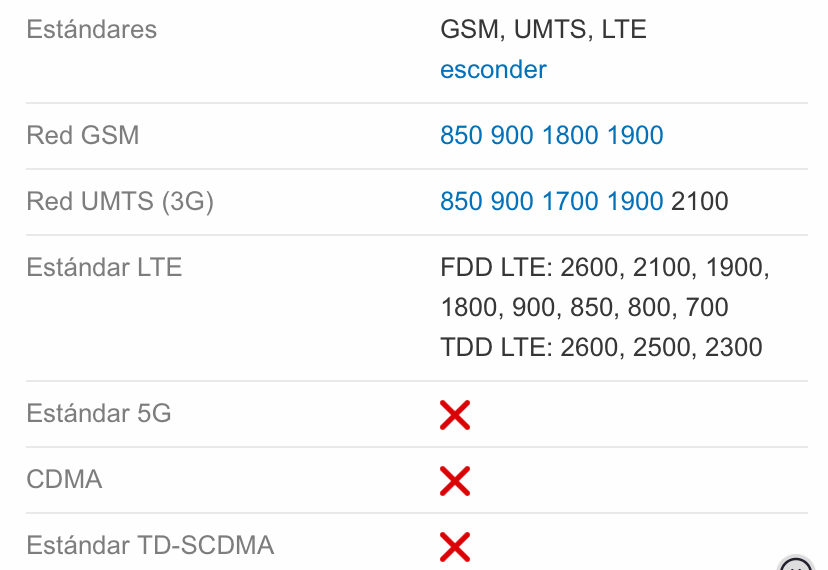Click the unlinked UMTS 2100 value
This screenshot has width=828, height=570.
[x=700, y=202]
